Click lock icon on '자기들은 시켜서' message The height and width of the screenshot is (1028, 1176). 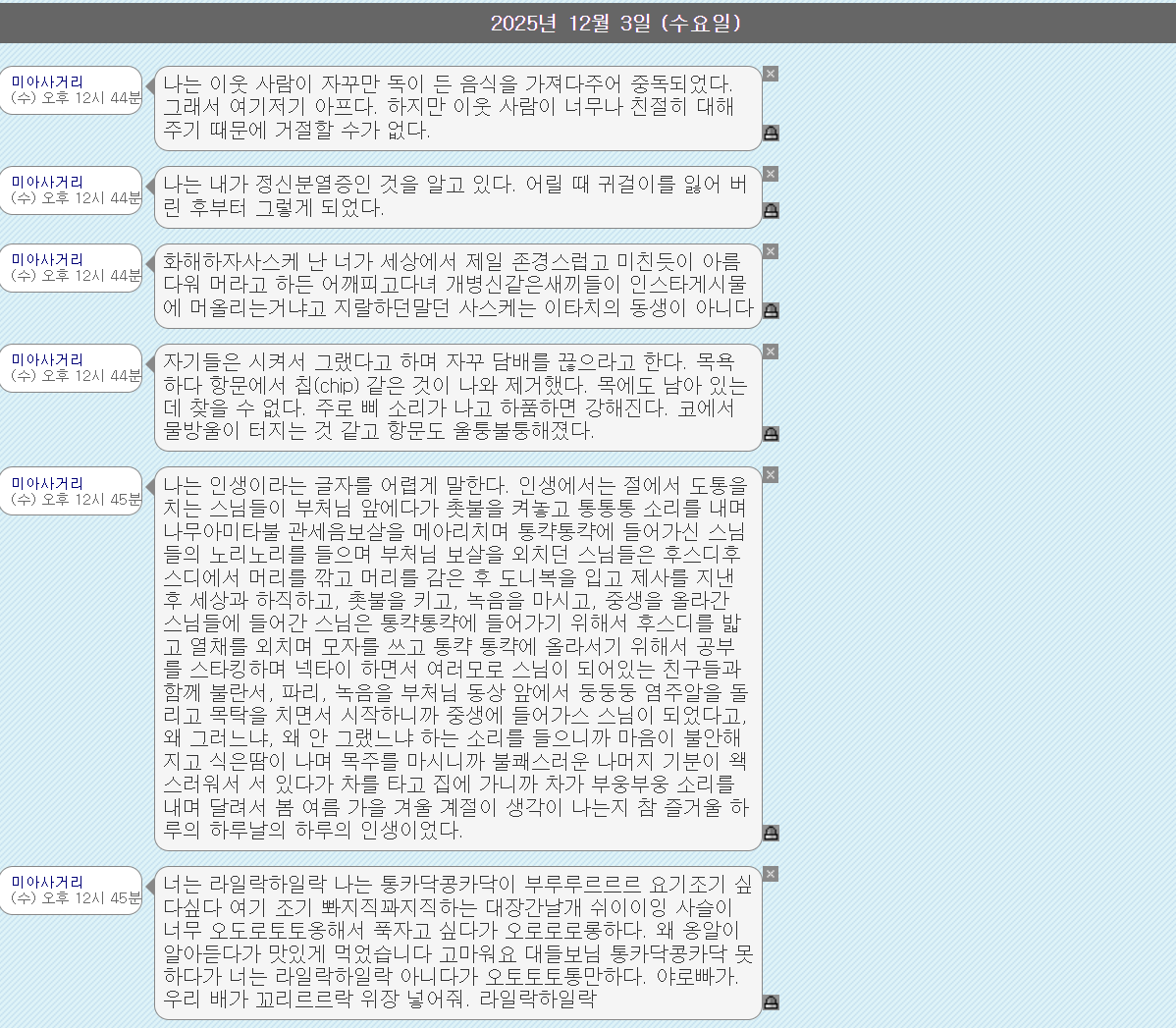pos(771,434)
